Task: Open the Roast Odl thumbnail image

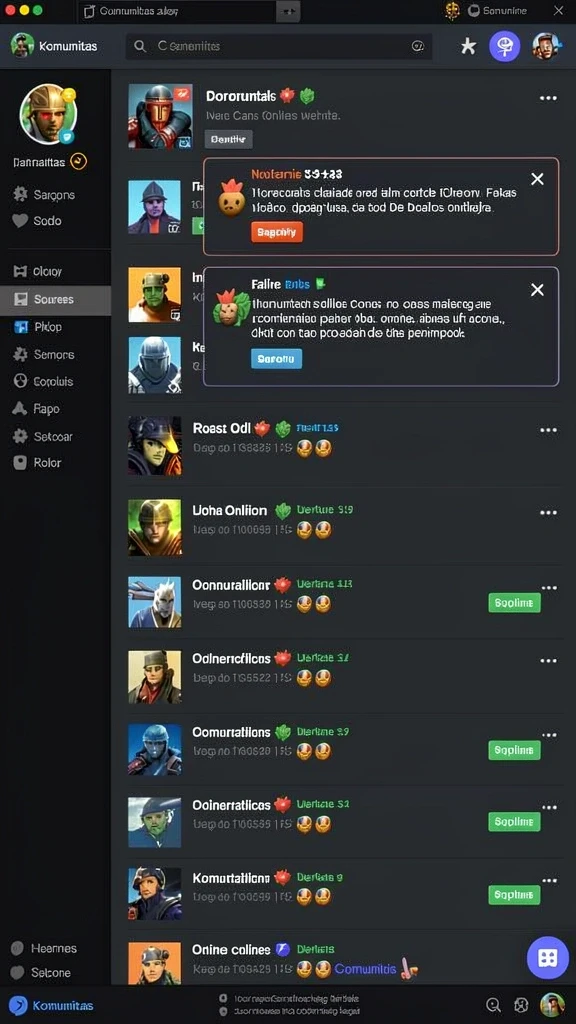Action: (155, 445)
